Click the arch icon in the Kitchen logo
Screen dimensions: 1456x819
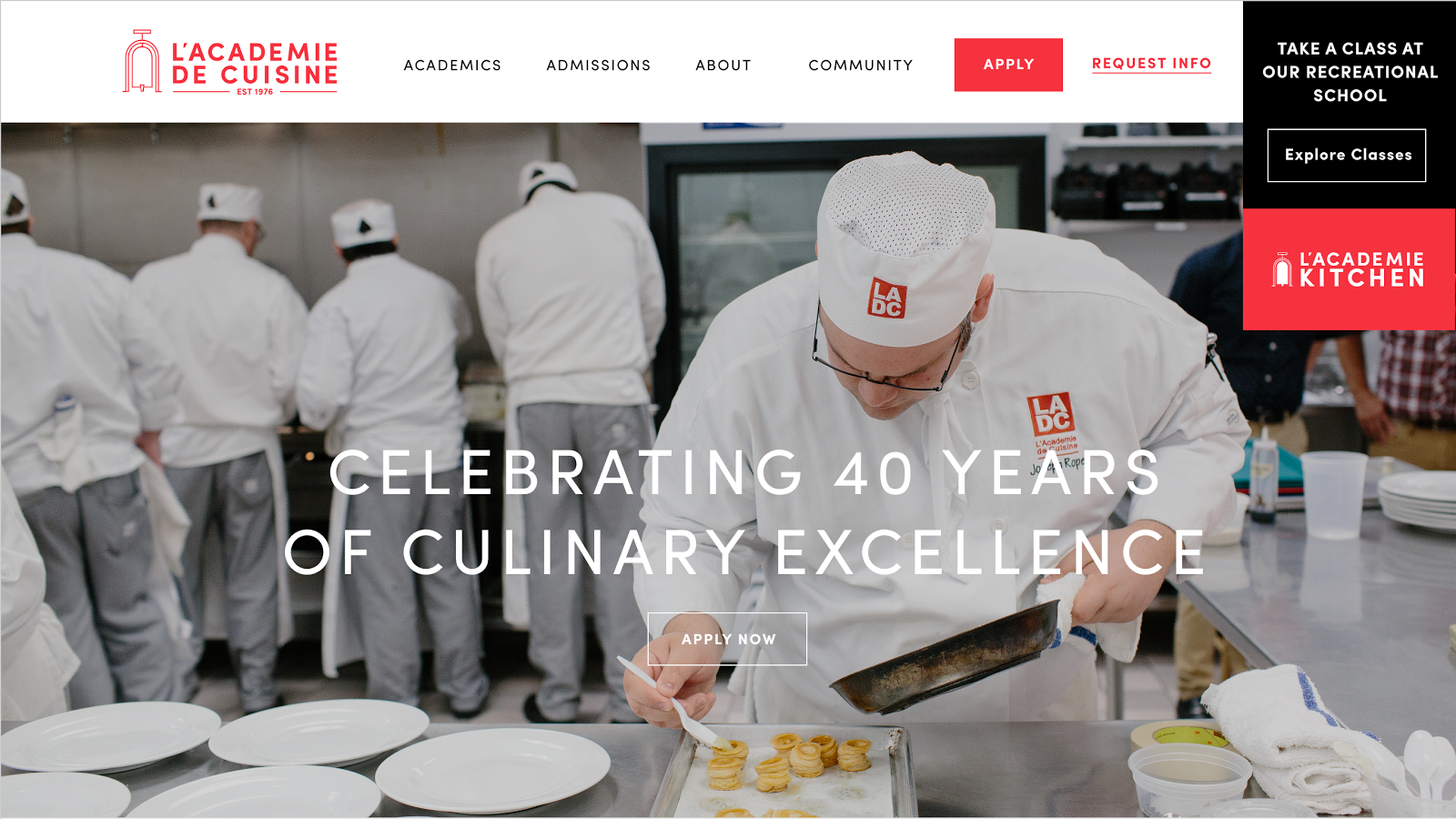click(1282, 270)
